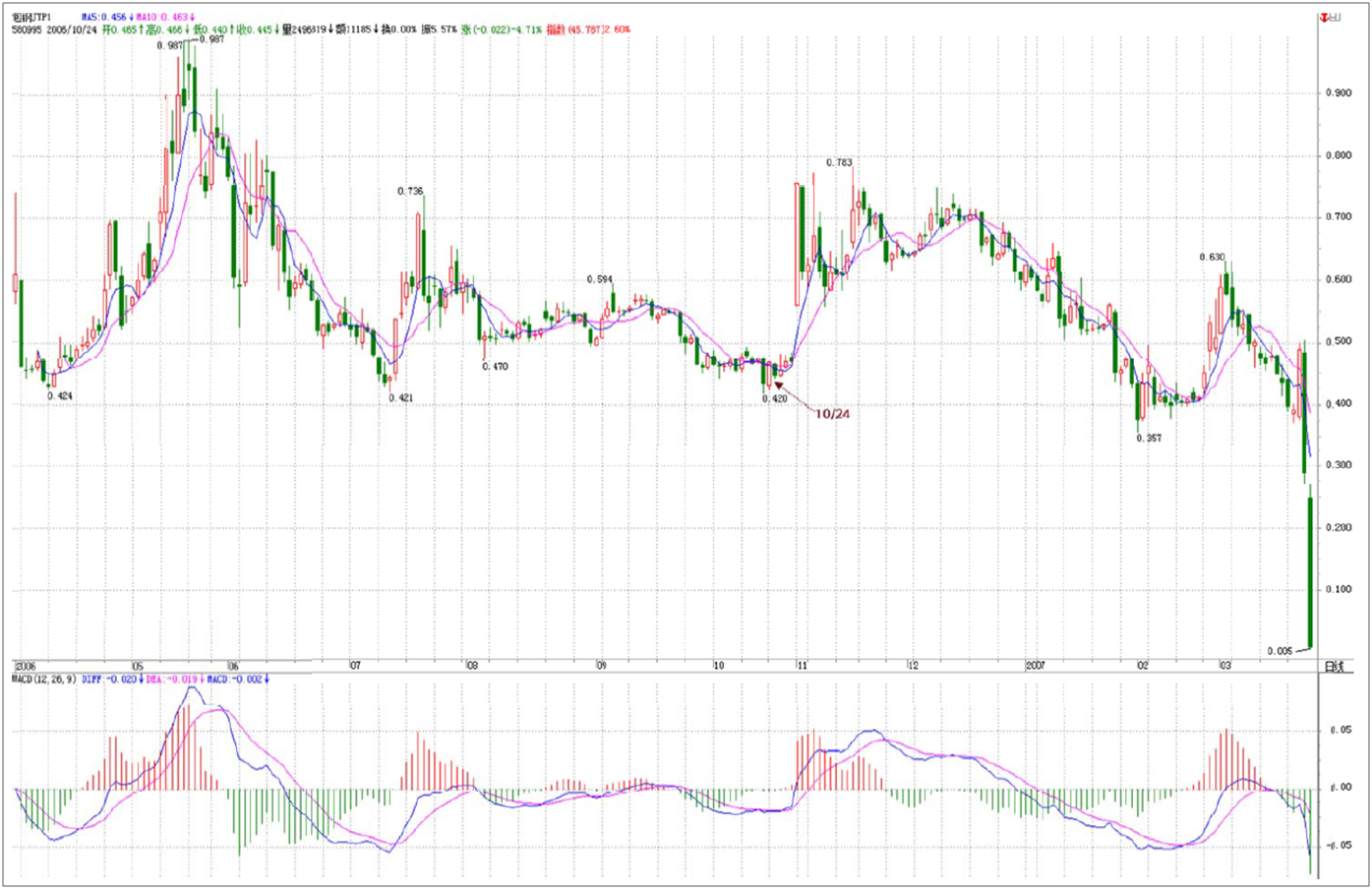Click the 0.630 high price label

1212,257
